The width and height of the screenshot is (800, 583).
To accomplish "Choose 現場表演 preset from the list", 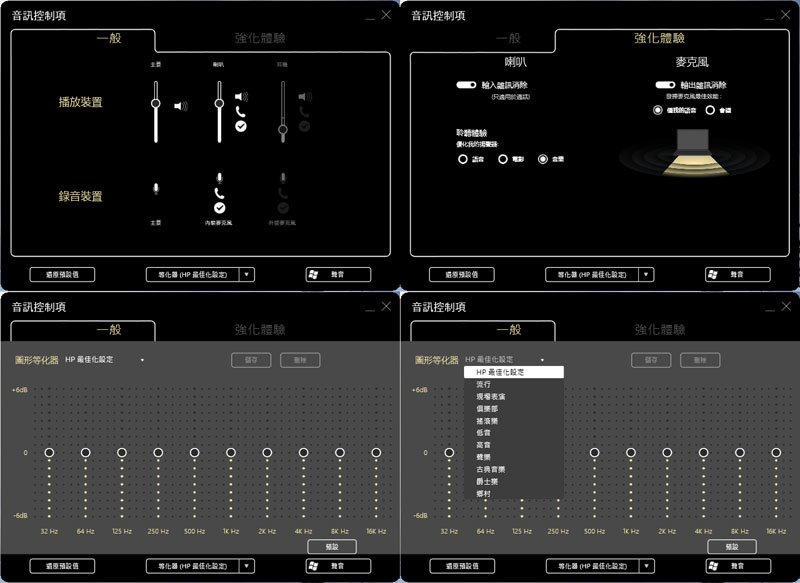I will point(514,396).
